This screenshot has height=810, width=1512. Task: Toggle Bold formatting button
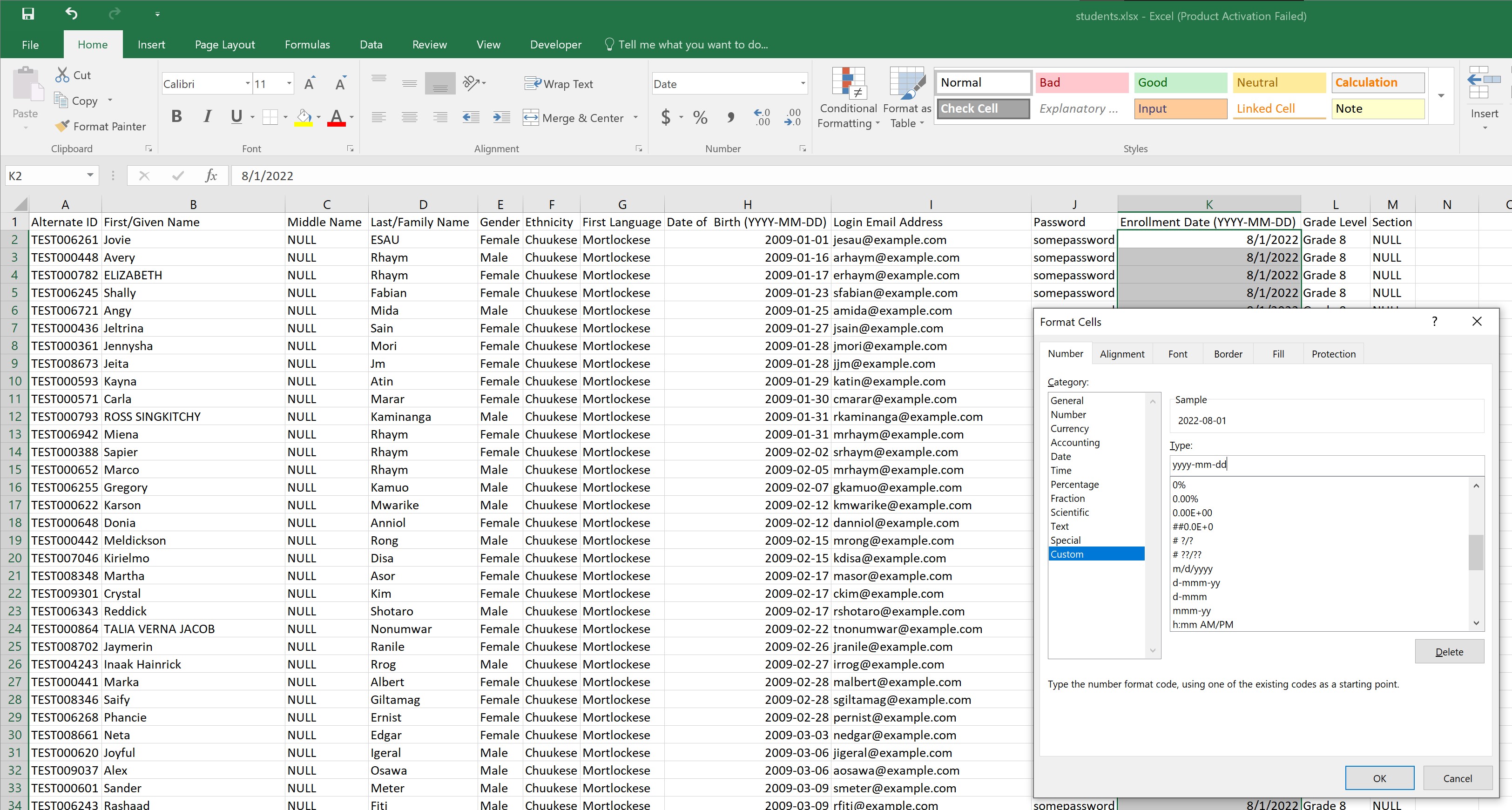pos(176,117)
